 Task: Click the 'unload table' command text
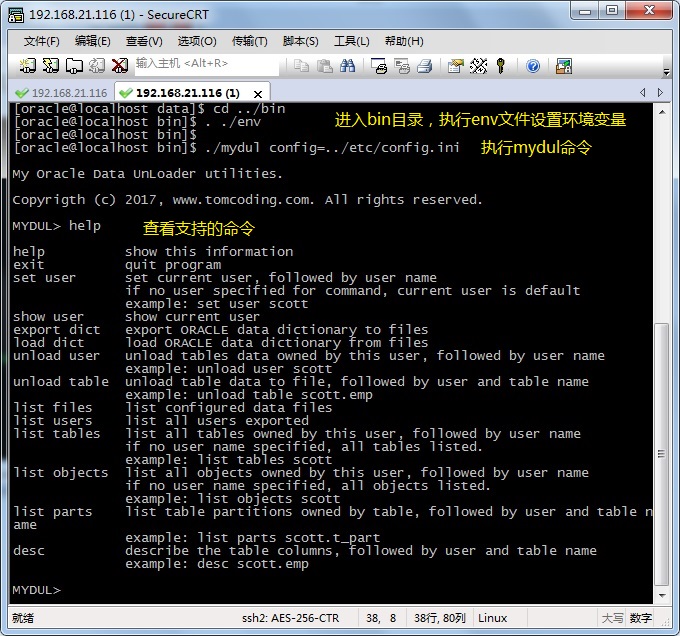coord(61,382)
